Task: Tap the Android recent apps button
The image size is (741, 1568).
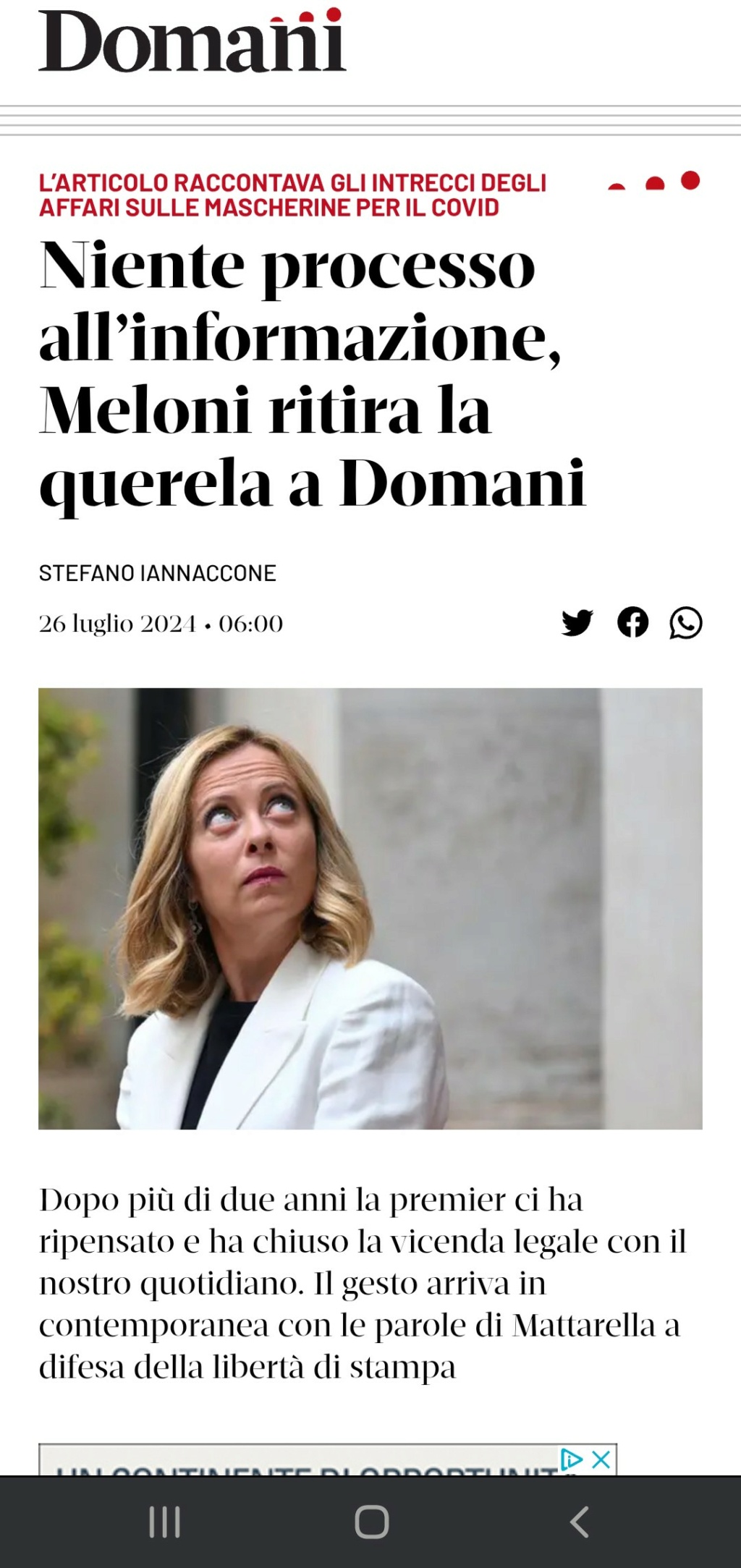Action: point(164,1522)
